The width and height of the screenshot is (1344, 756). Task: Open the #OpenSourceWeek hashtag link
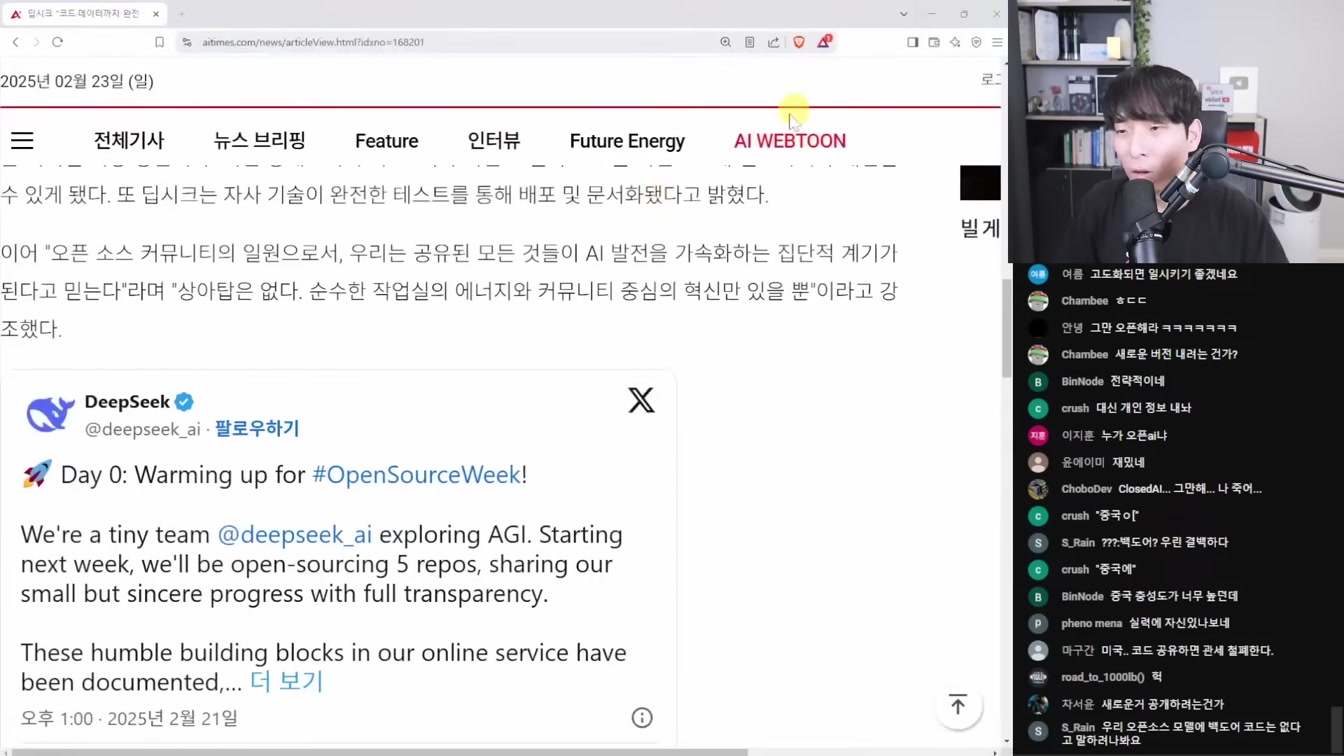[x=416, y=474]
